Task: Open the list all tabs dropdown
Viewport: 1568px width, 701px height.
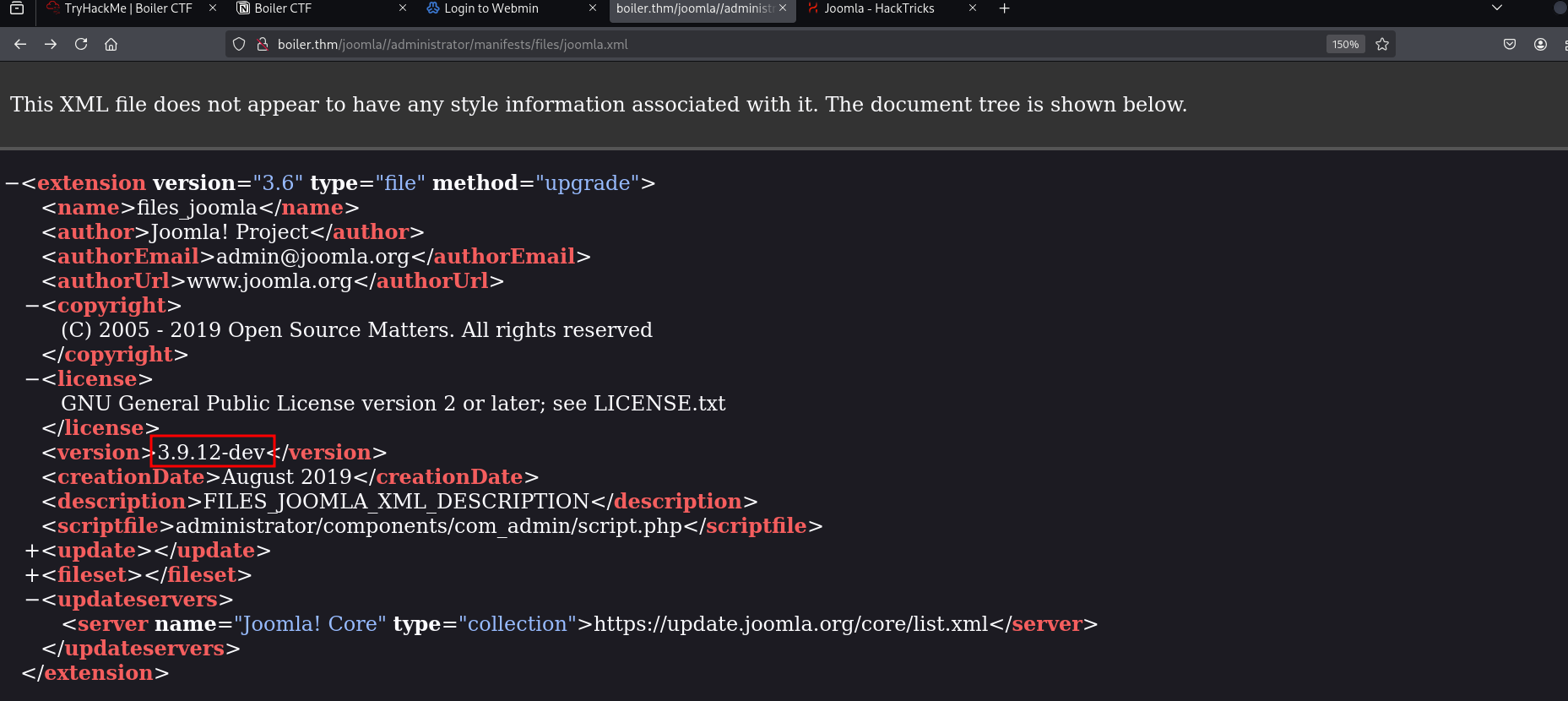Action: pyautogui.click(x=1497, y=8)
